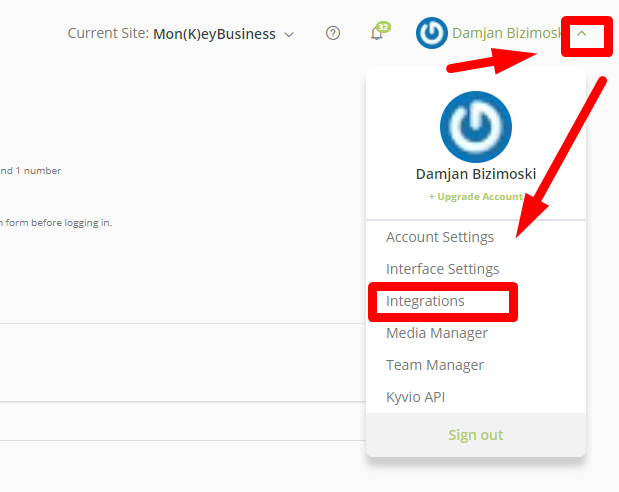Select Integrations from the user menu

(x=425, y=301)
